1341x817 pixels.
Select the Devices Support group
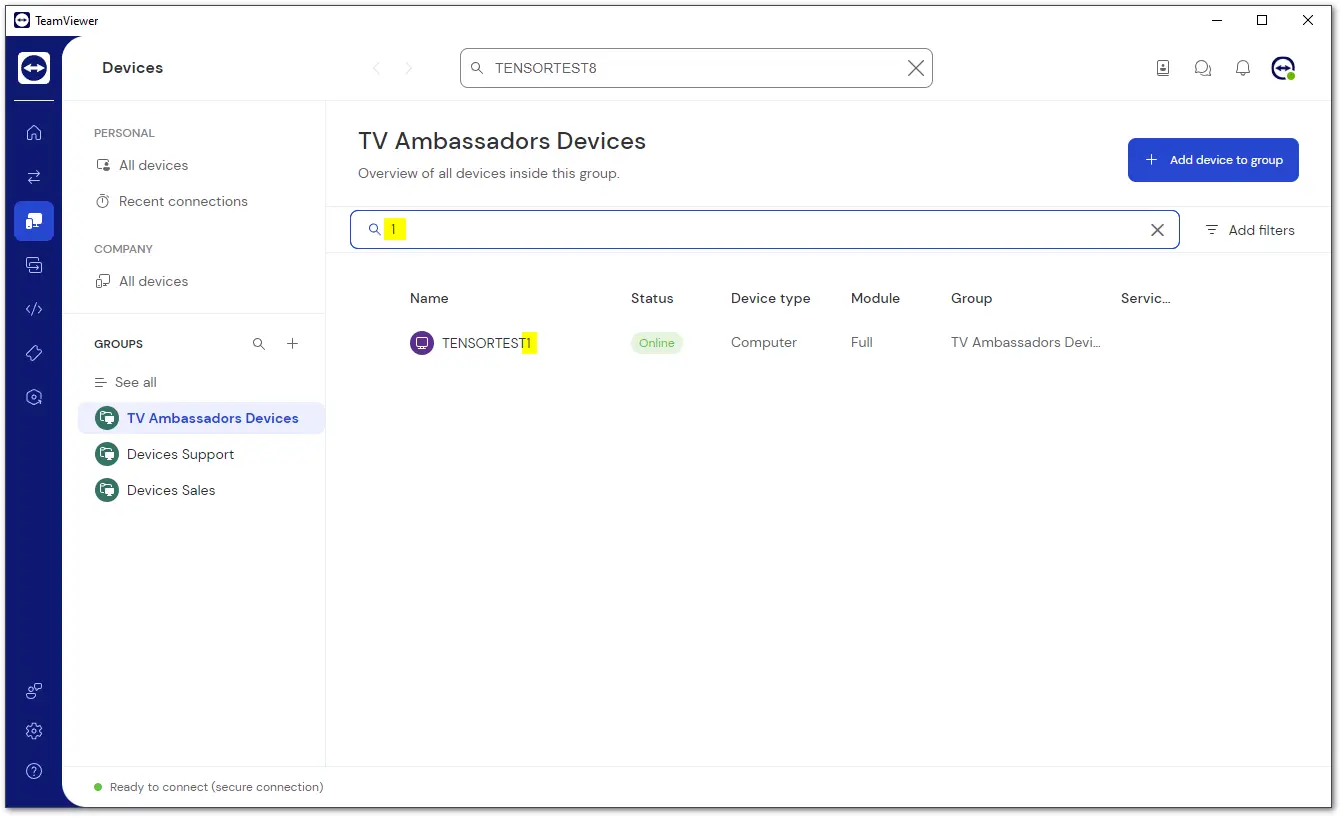(x=165, y=454)
